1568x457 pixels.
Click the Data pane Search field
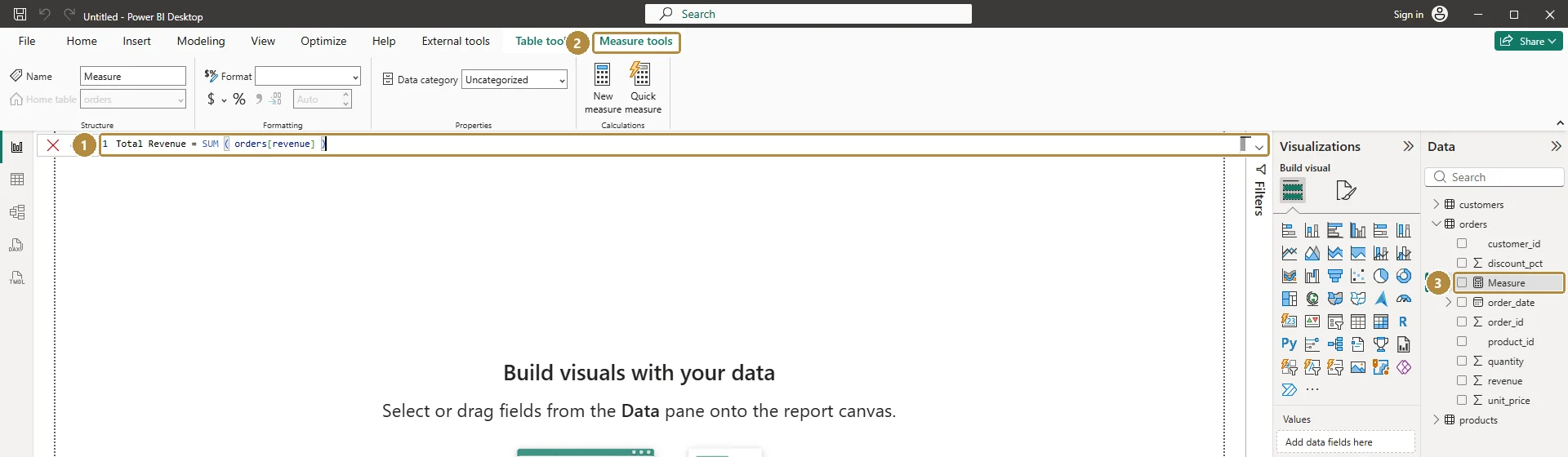(x=1494, y=177)
